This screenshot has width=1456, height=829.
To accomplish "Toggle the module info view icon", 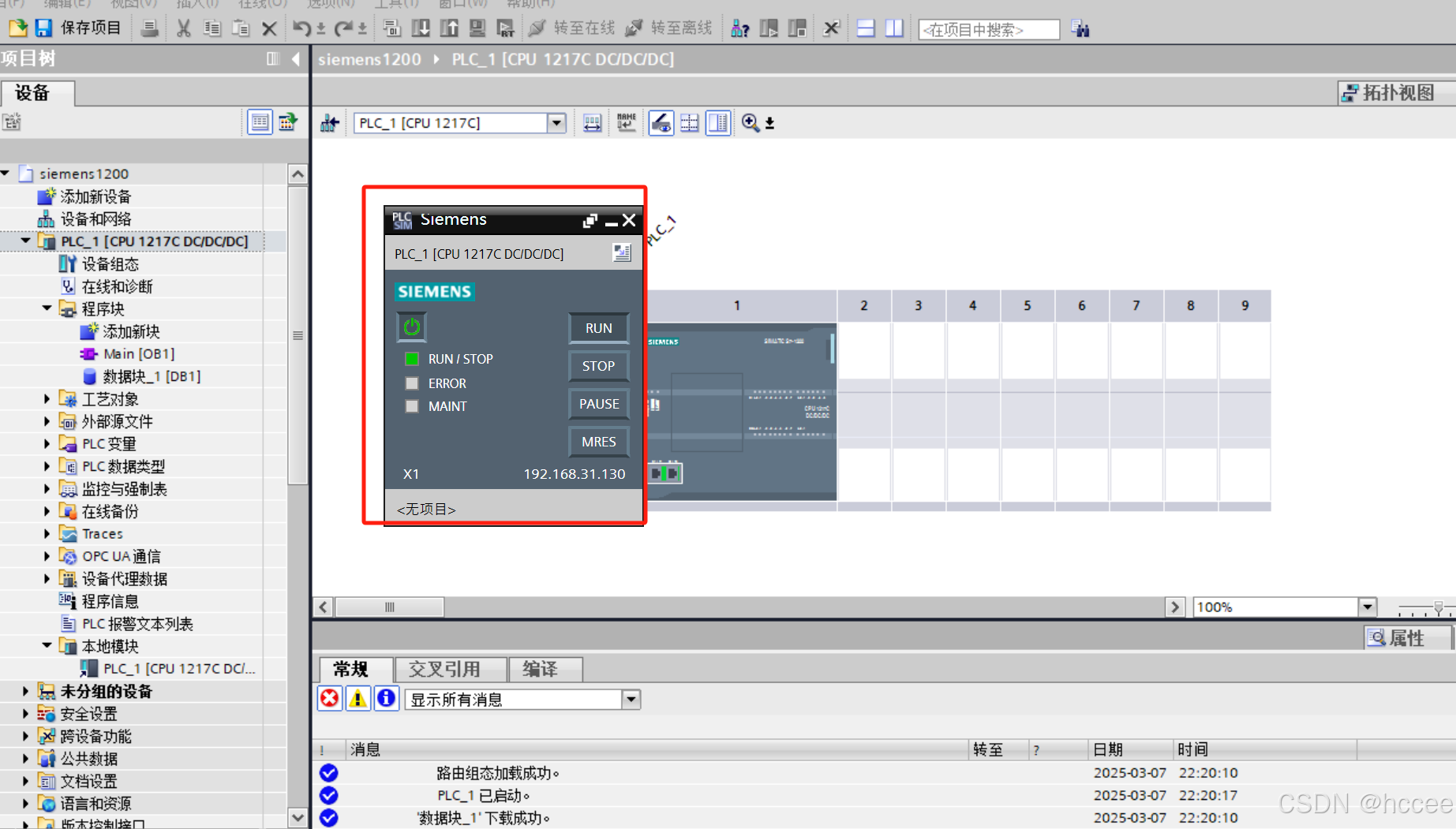I will [718, 123].
